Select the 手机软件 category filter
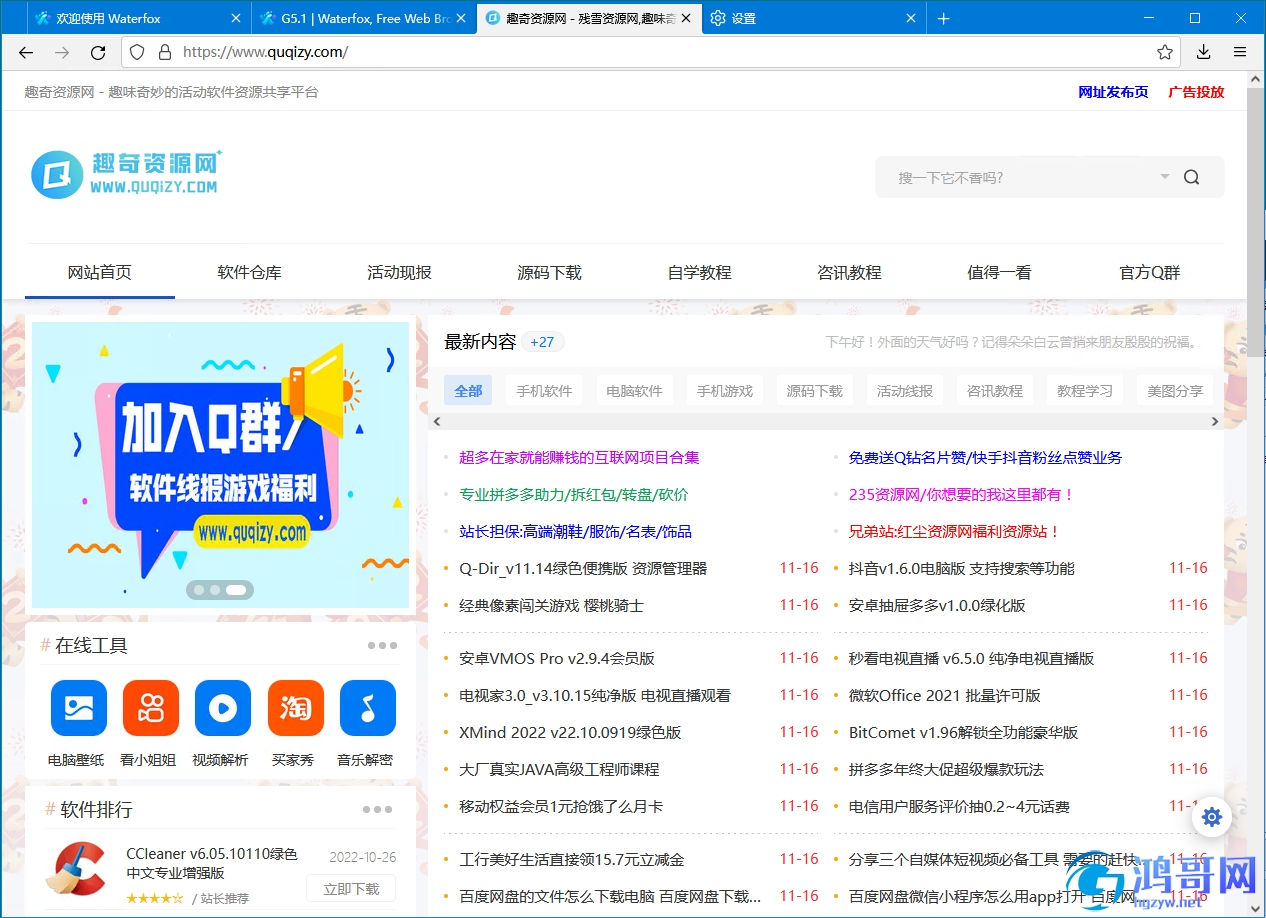Screen dimensions: 1266x918 click(x=544, y=391)
